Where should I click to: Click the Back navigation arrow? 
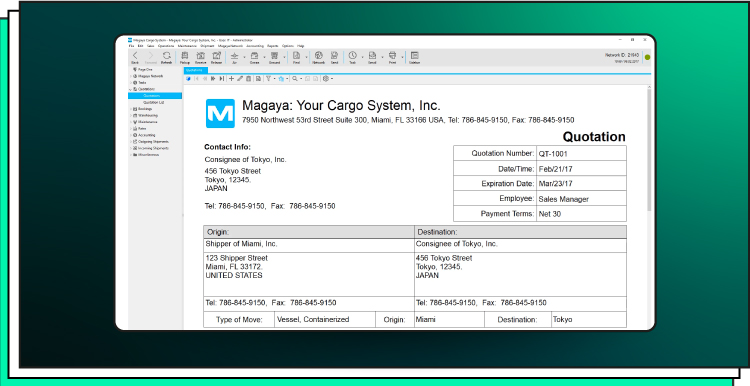point(135,55)
